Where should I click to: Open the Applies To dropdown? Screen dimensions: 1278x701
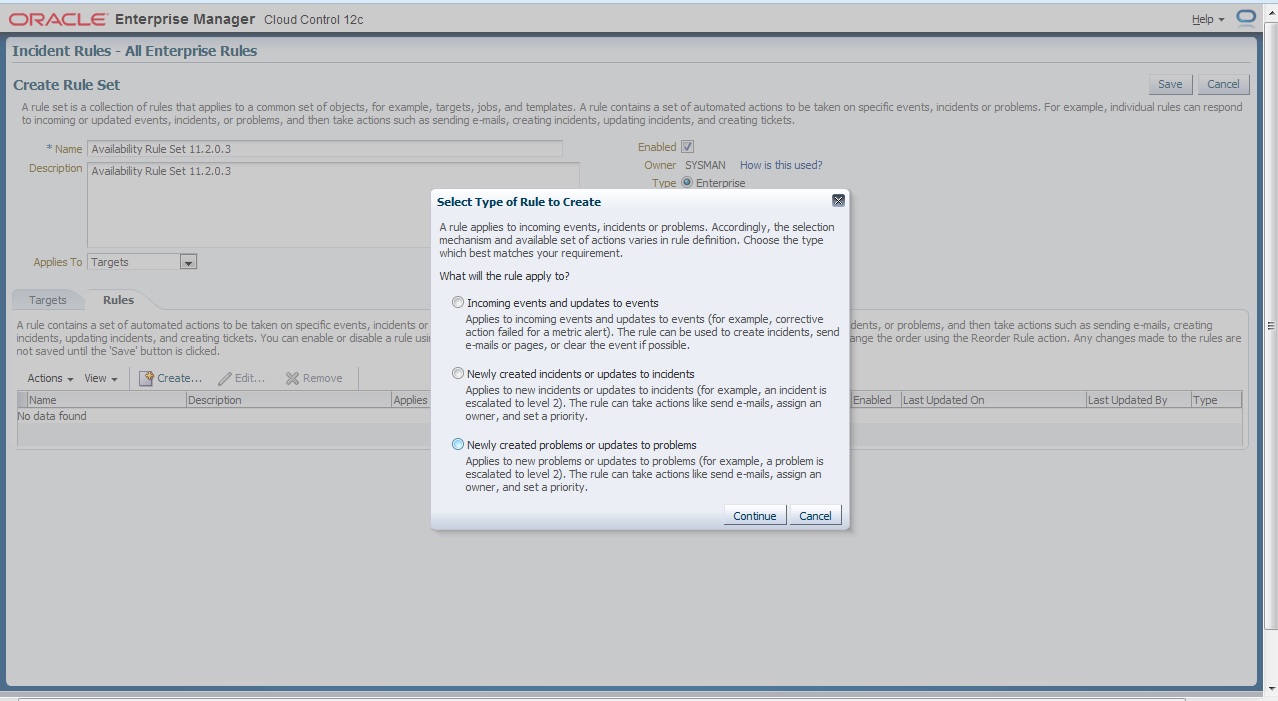(x=188, y=262)
